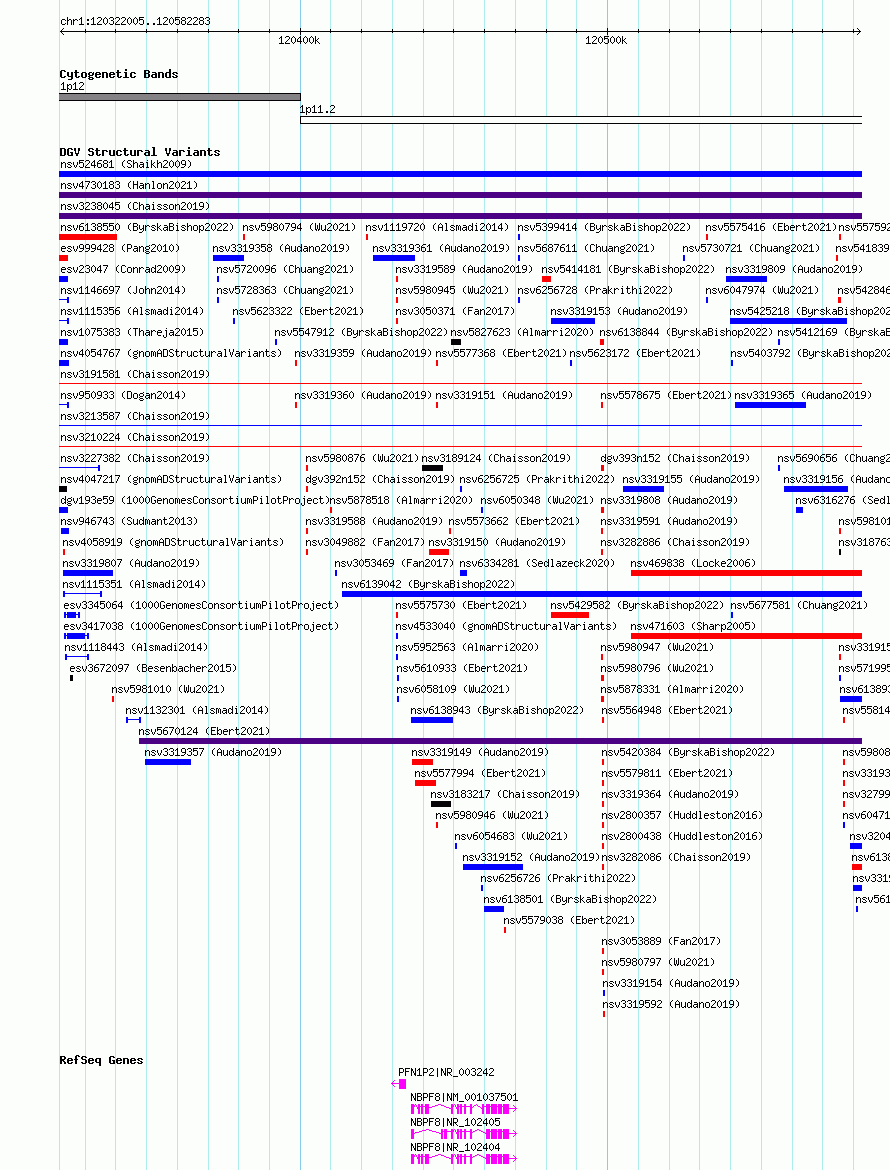Click the NBPF8|NM_001037501 gene label
Screen dimensions: 890x1170
(464, 1097)
